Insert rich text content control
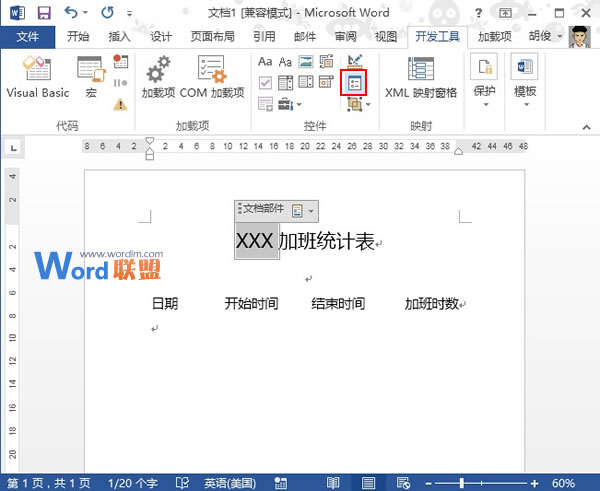 [x=265, y=62]
